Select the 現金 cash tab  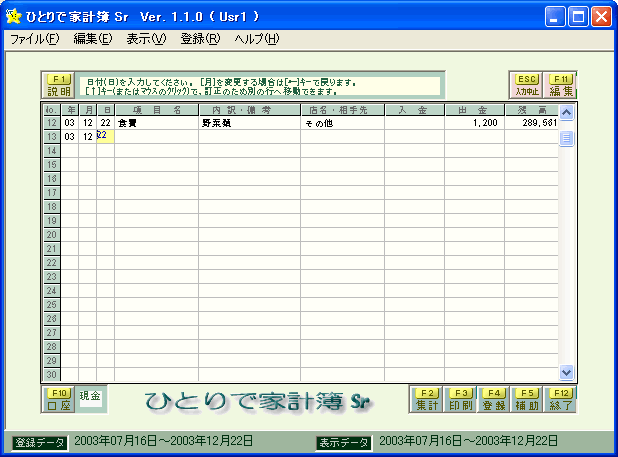point(91,398)
